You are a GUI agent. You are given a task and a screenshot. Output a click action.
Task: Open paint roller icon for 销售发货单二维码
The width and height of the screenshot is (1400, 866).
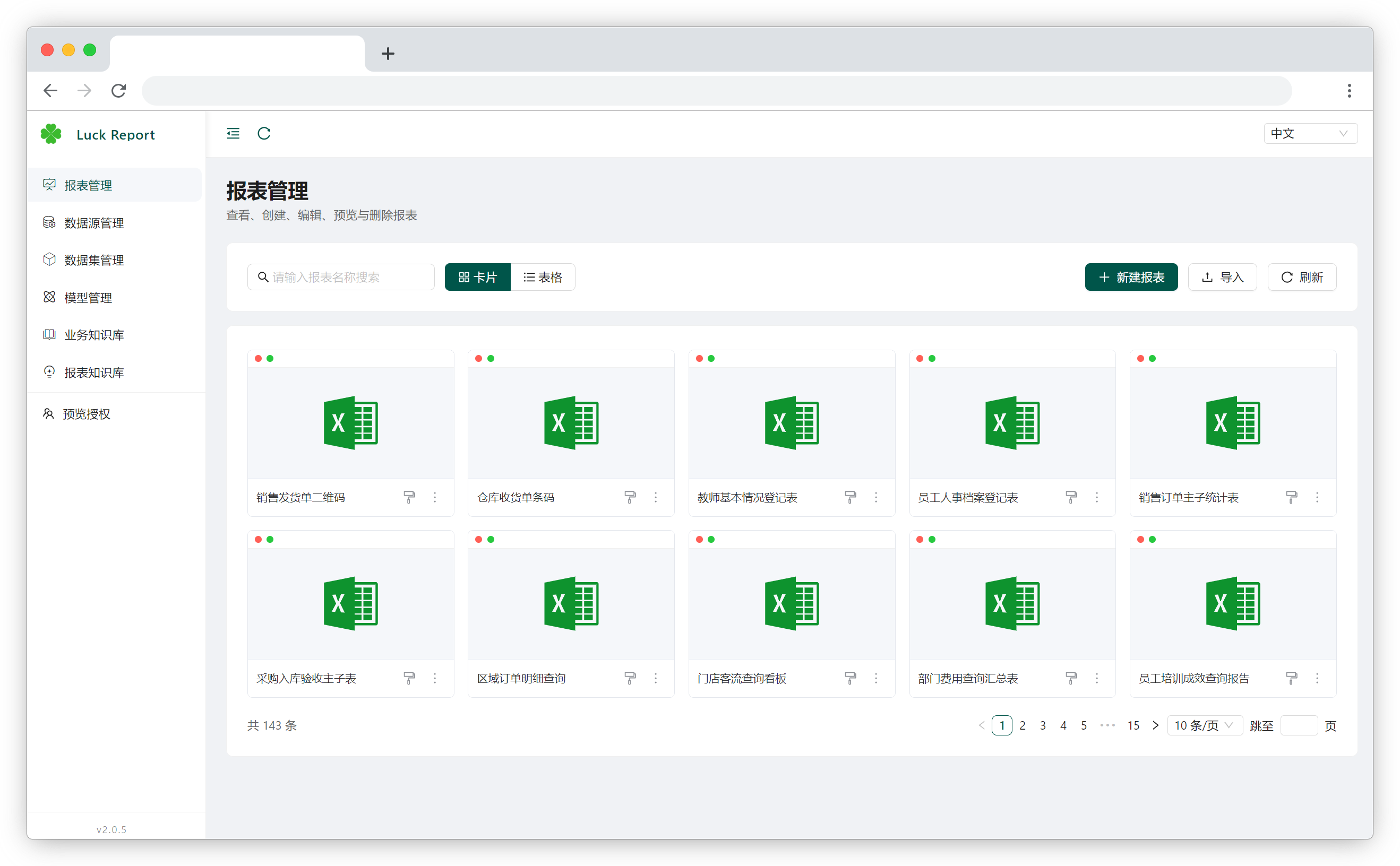pos(409,497)
